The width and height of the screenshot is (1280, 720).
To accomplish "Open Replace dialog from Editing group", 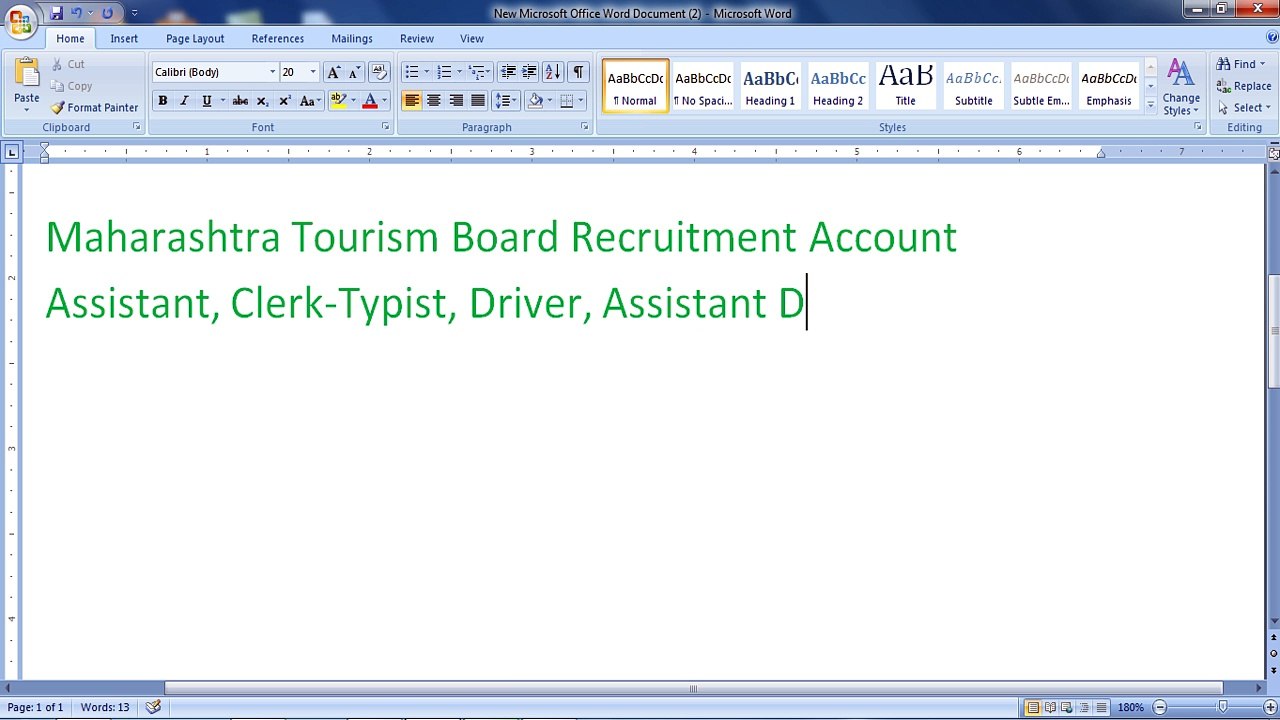I will 1244,86.
